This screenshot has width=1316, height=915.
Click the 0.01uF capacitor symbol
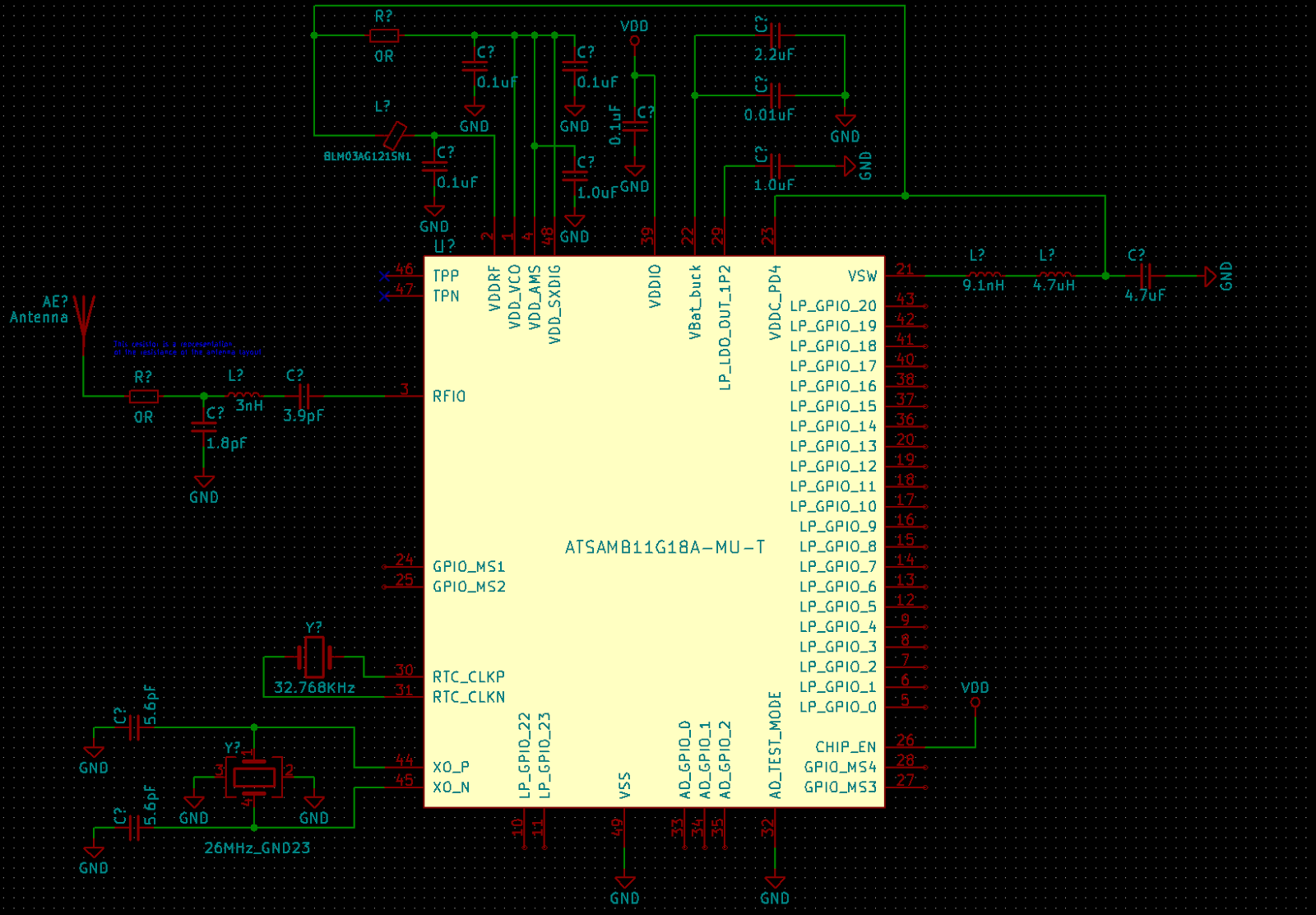(x=775, y=95)
